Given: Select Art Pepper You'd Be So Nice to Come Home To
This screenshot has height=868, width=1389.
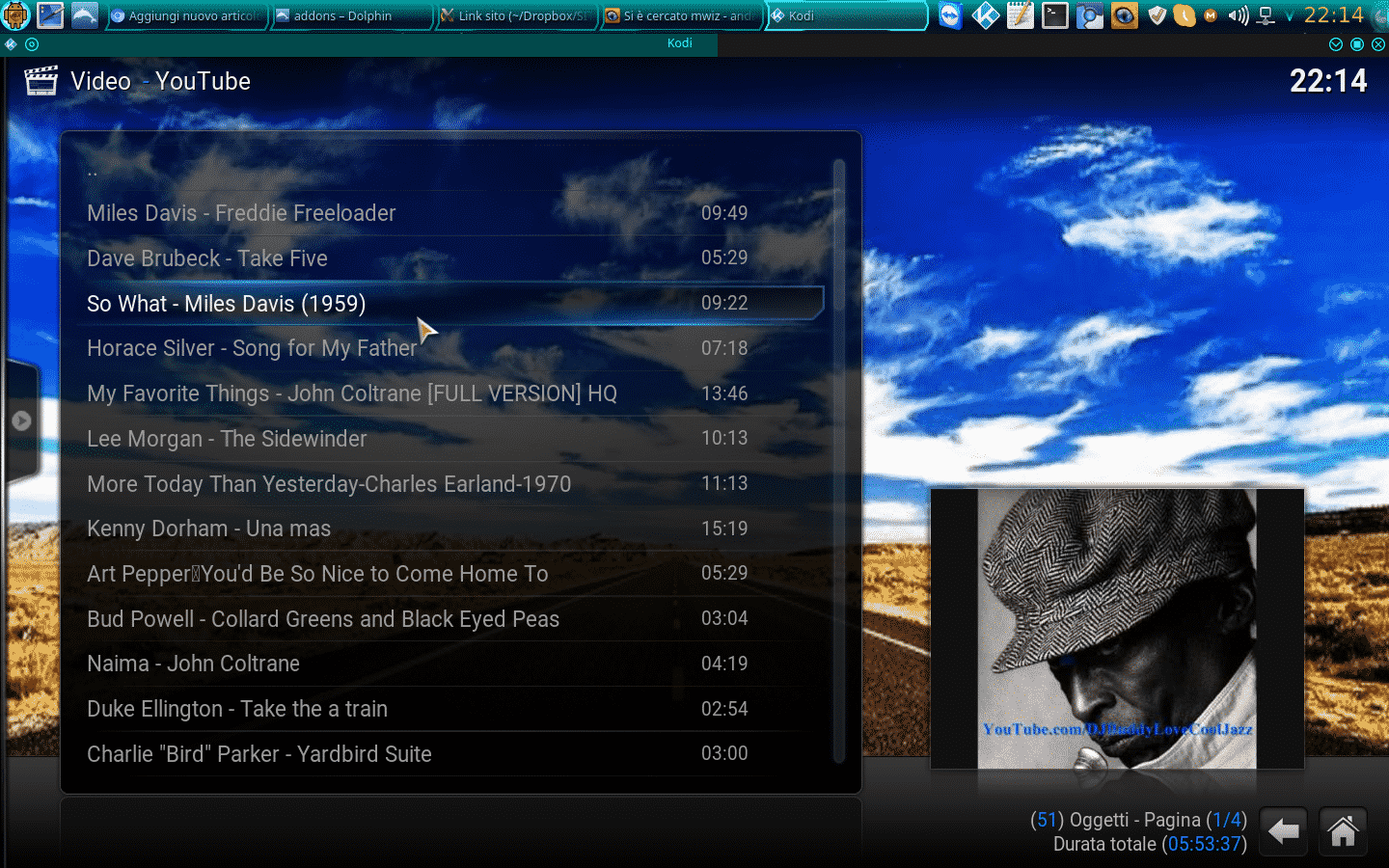Looking at the screenshot, I should pos(444,574).
